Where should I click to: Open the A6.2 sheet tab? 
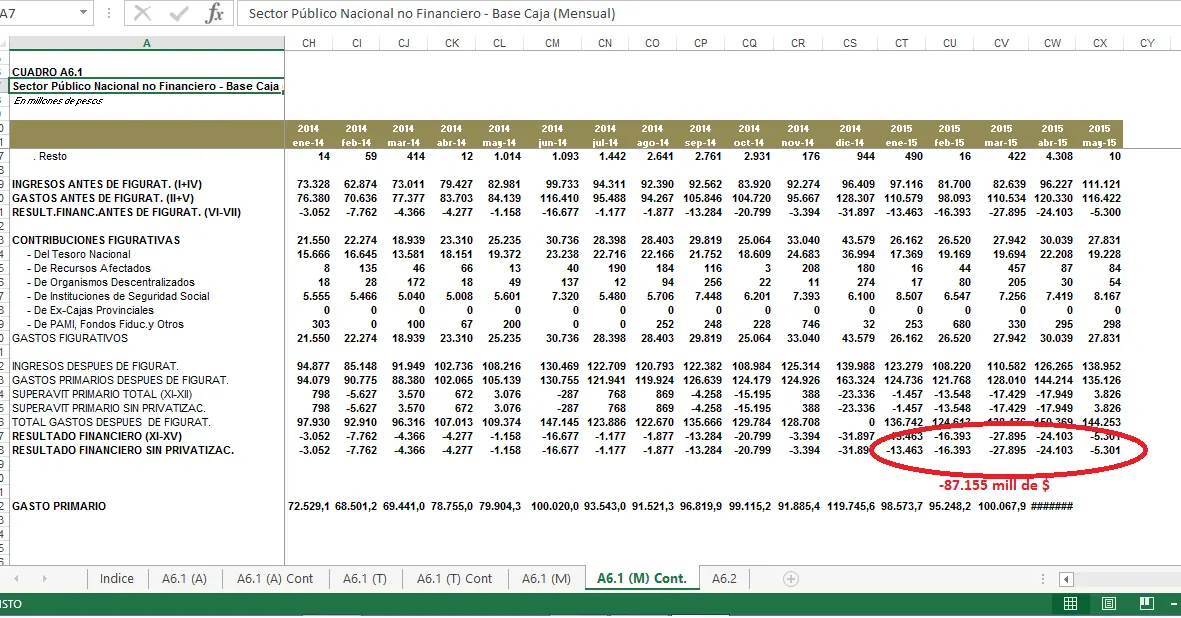724,578
